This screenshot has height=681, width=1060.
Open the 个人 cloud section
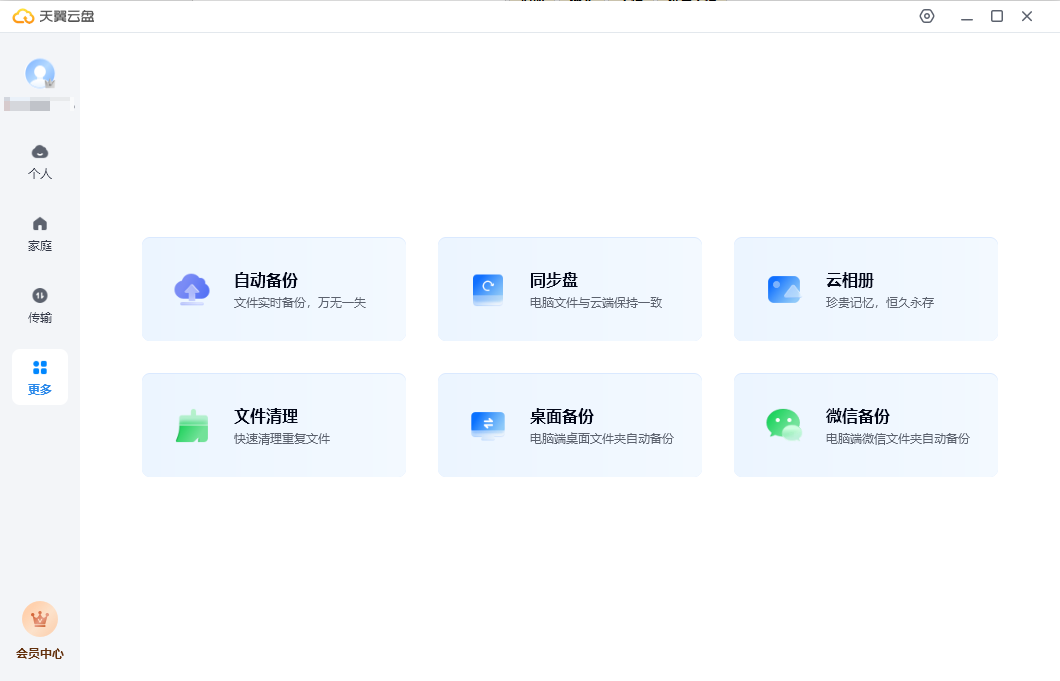(x=40, y=162)
